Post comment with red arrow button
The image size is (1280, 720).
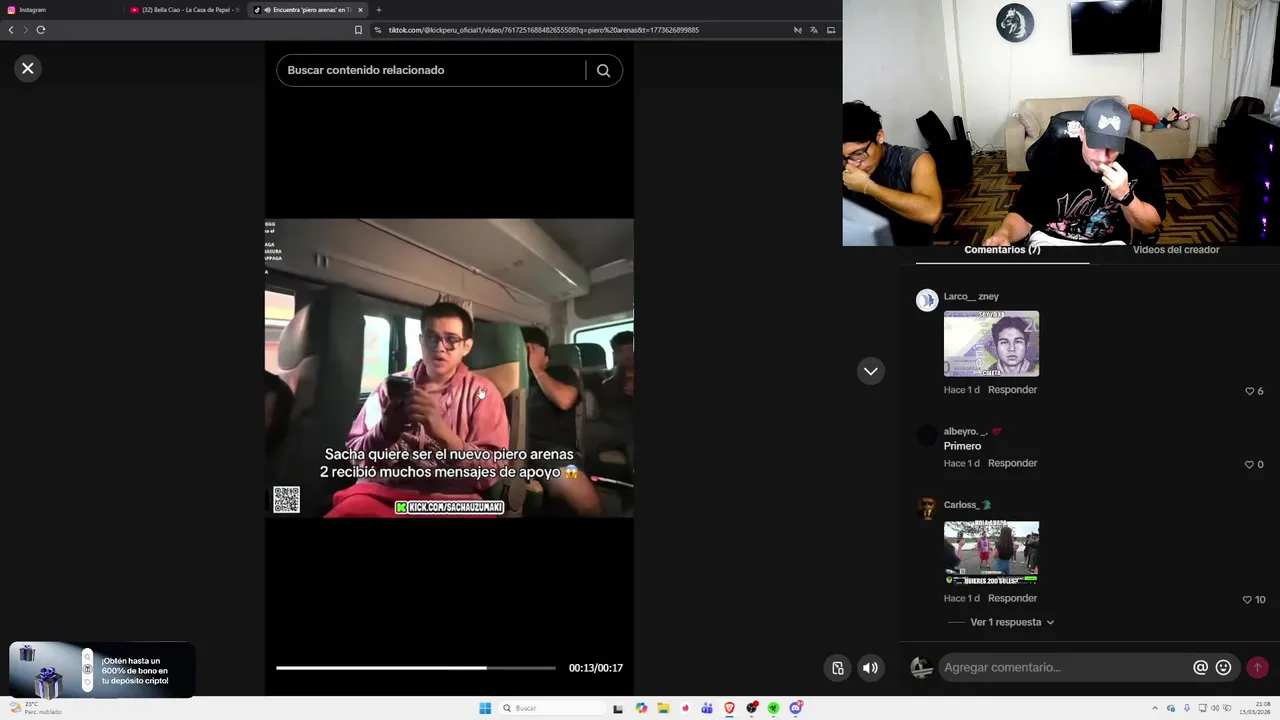[x=1257, y=668]
